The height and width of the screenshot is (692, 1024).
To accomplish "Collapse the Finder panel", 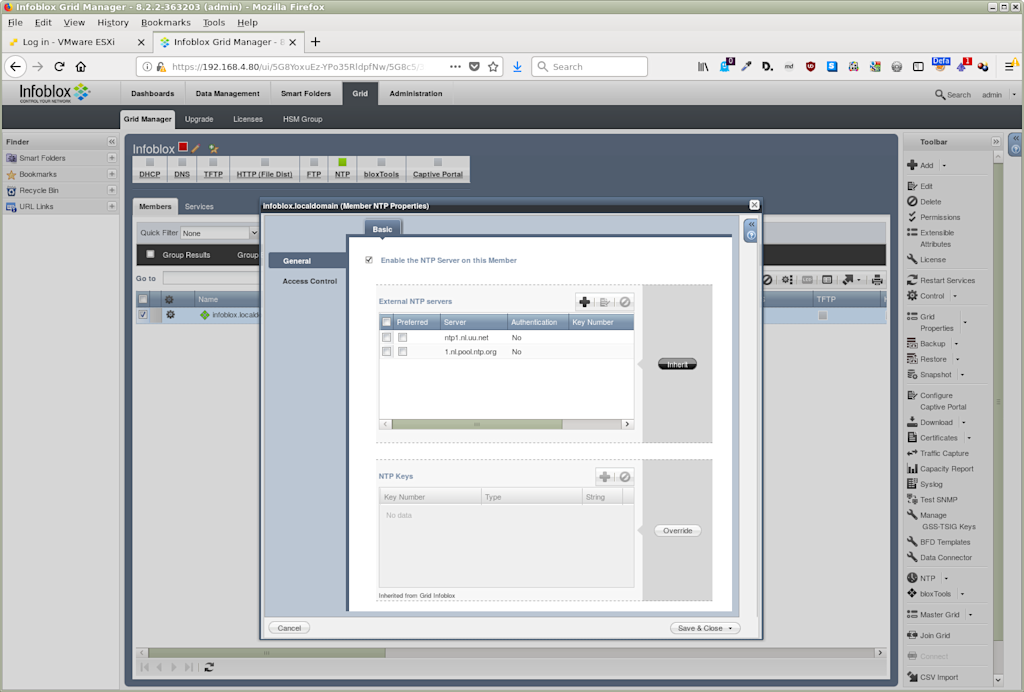I will pyautogui.click(x=112, y=142).
